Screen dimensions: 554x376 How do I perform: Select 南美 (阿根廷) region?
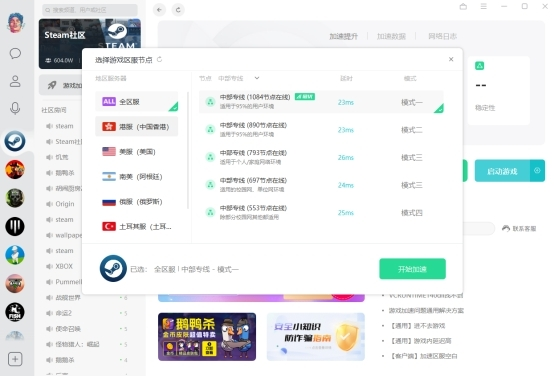coord(136,177)
